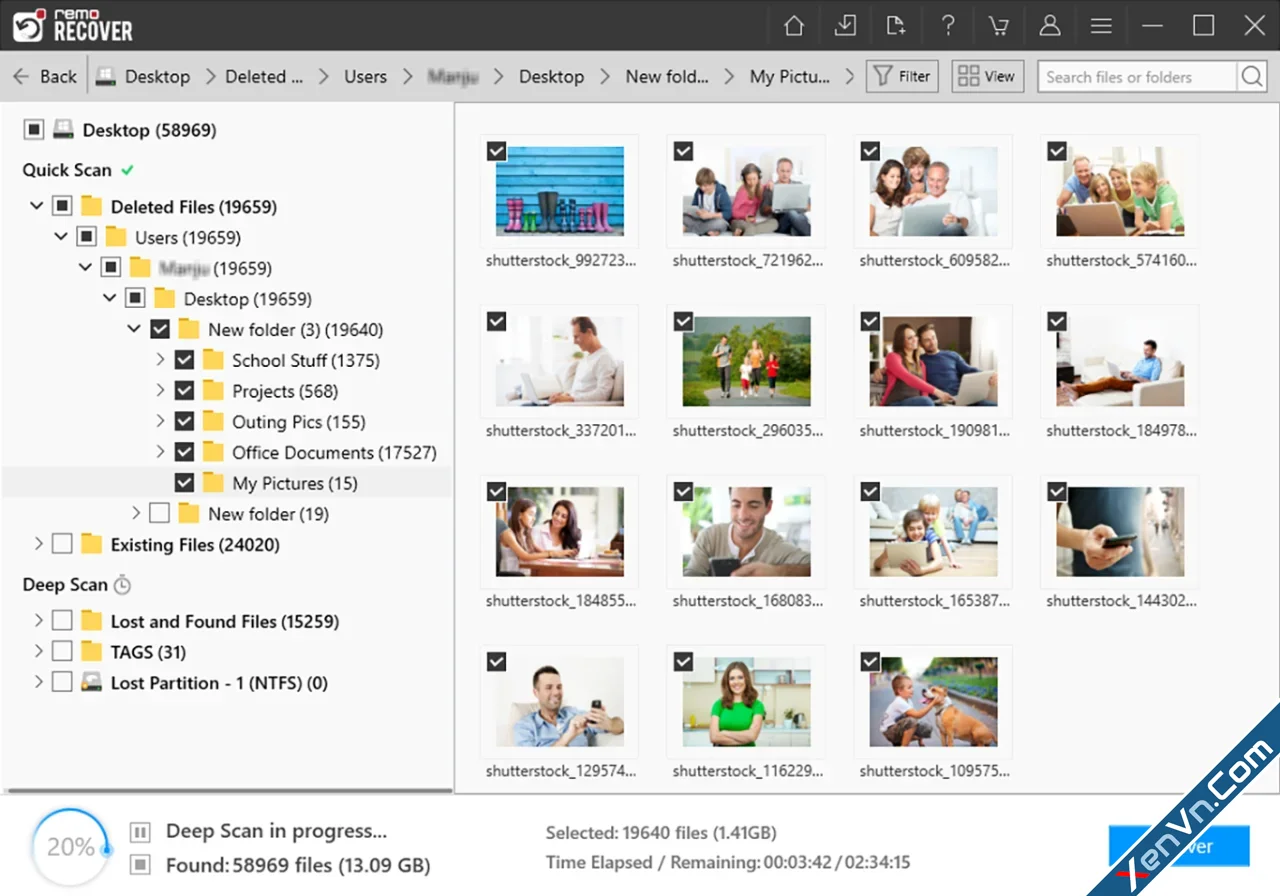Check Existing Files (24020) checkbox
Screen dimensions: 1280x896
click(x=62, y=545)
